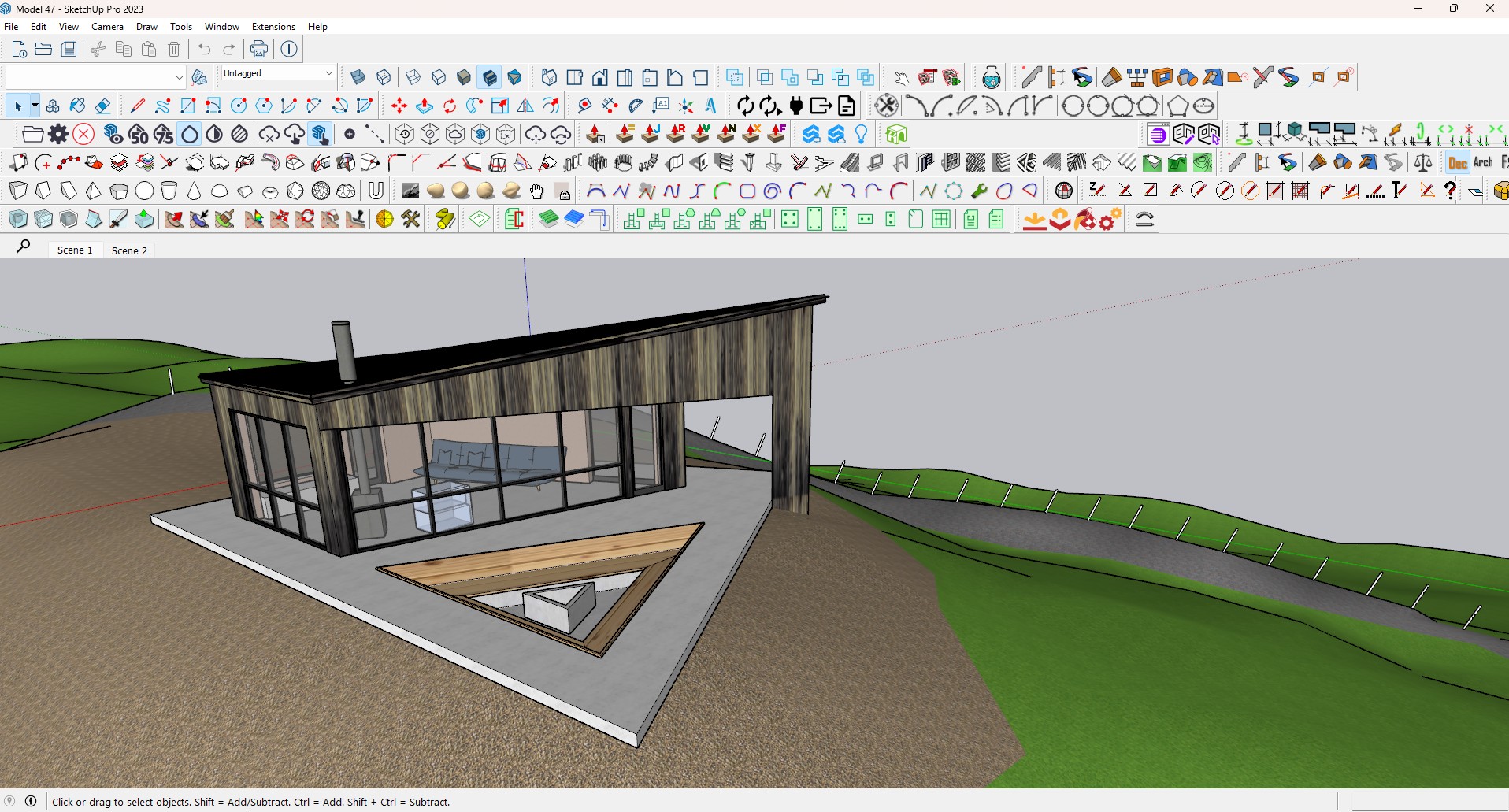Select the Paint Bucket tool
Screen dimensions: 1509x812
tap(77, 106)
